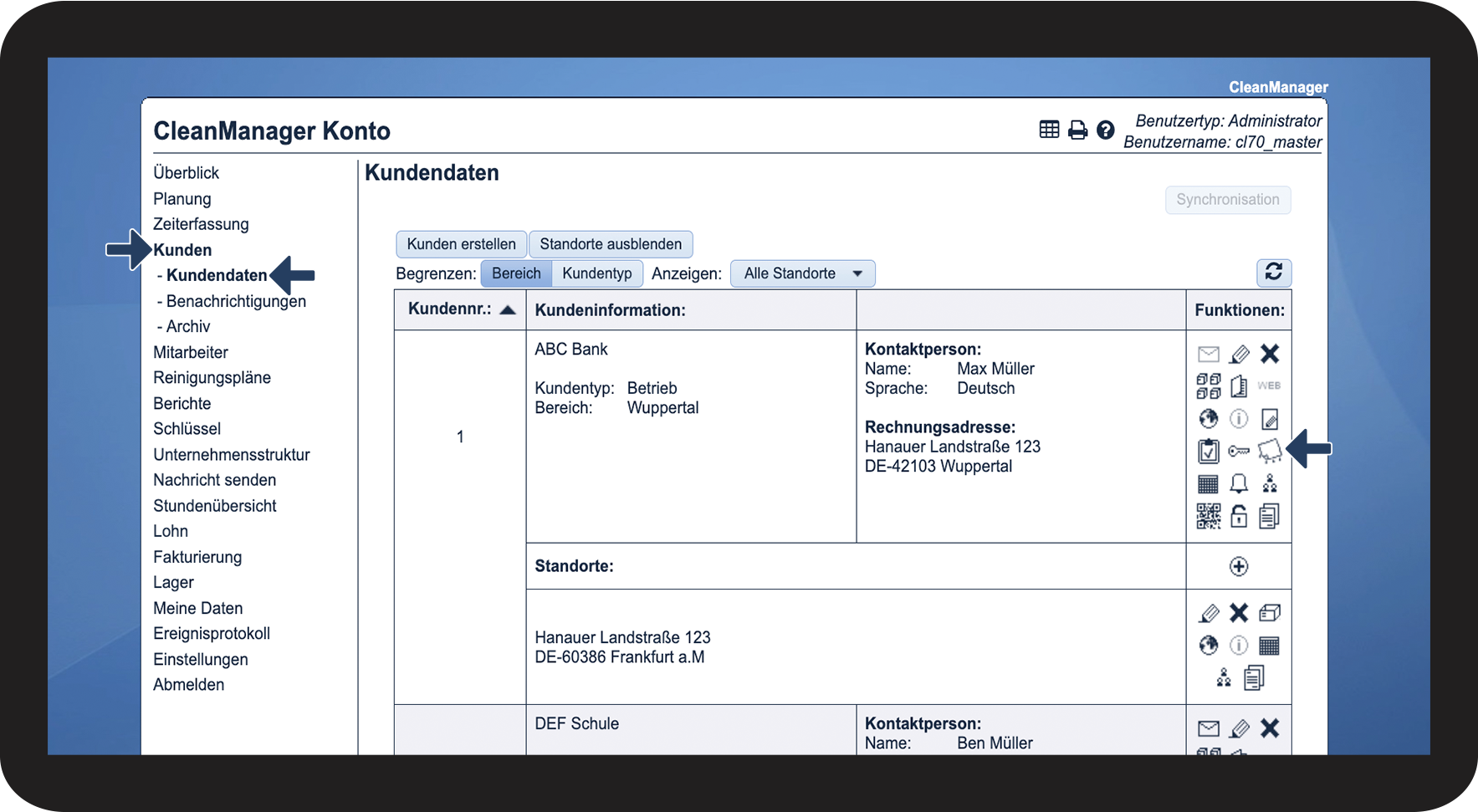Delete DEF Schule with the X icon
Viewport: 1478px width, 812px height.
click(1270, 728)
